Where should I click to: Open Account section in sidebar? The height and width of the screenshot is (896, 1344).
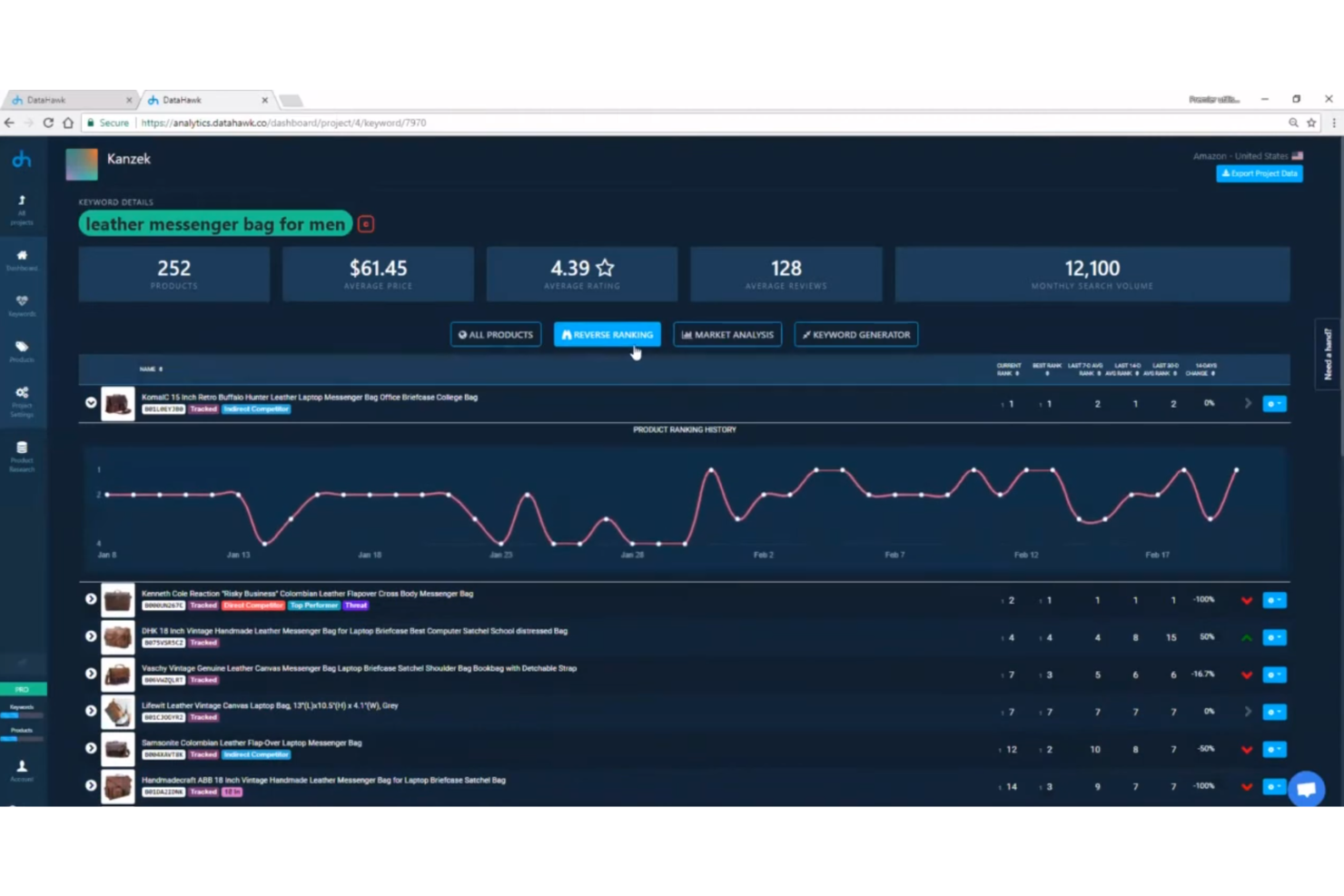pyautogui.click(x=22, y=772)
